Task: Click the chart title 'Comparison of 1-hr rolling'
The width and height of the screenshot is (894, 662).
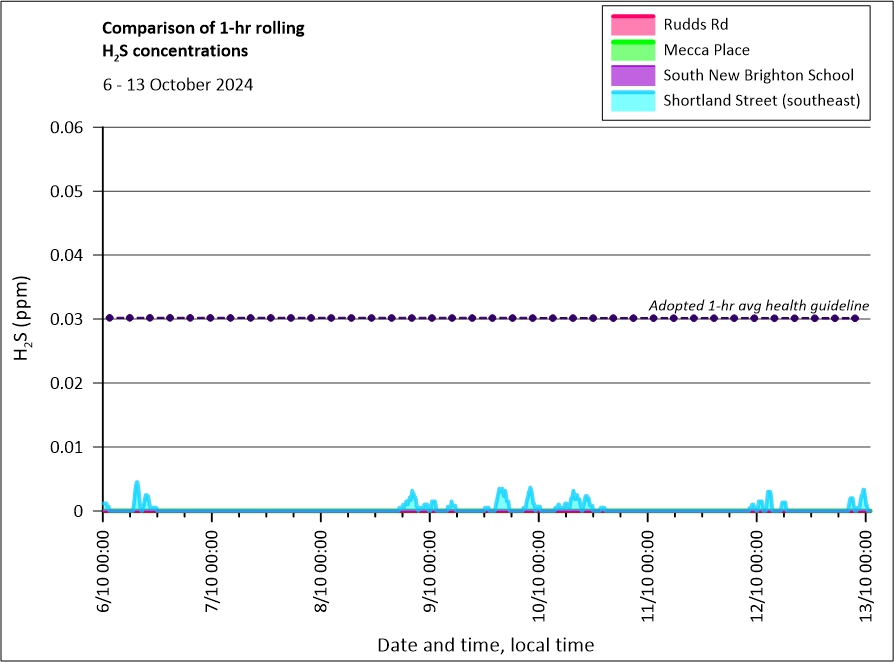Action: click(x=203, y=28)
